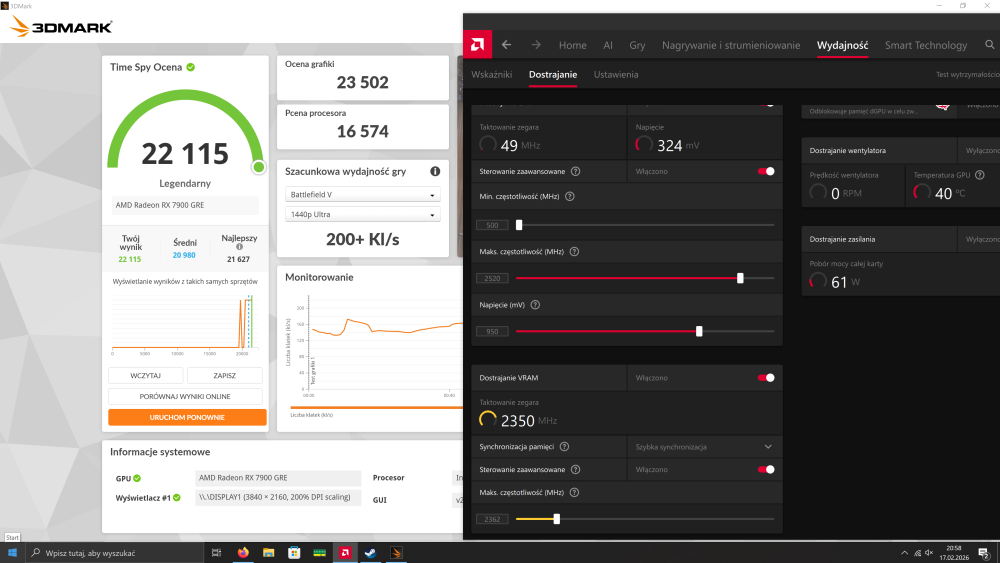Open the Gry tab in Adrenalin
The height and width of the screenshot is (563, 1000).
(x=637, y=45)
